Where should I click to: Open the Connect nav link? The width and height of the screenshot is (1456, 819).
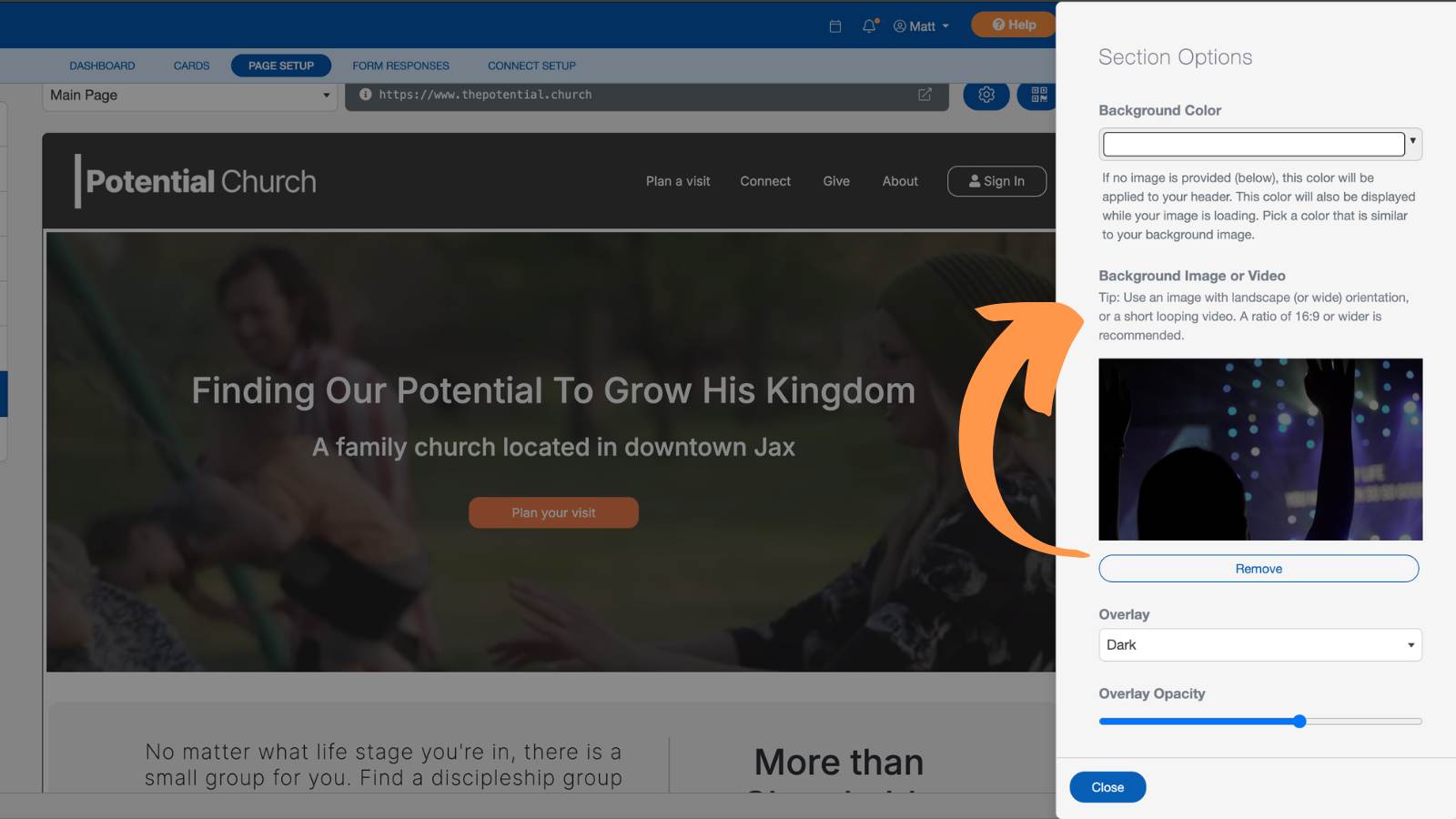point(765,181)
